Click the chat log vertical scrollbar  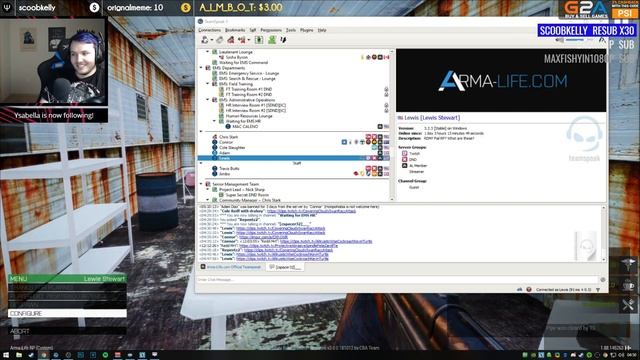[603, 233]
